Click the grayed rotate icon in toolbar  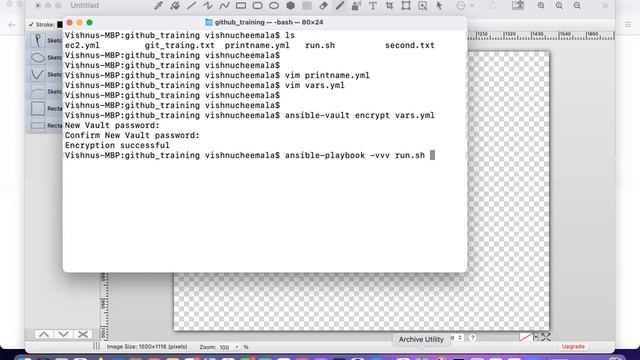(x=493, y=6)
